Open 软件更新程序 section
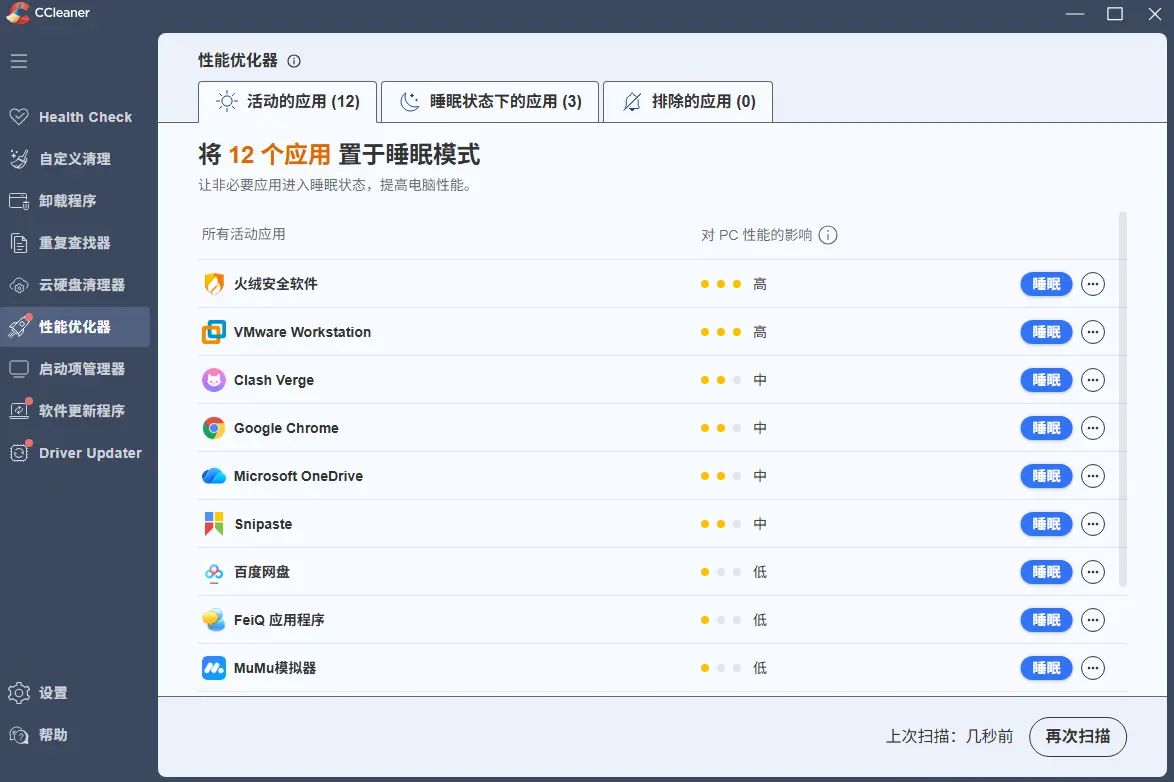The height and width of the screenshot is (782, 1174). click(x=75, y=410)
